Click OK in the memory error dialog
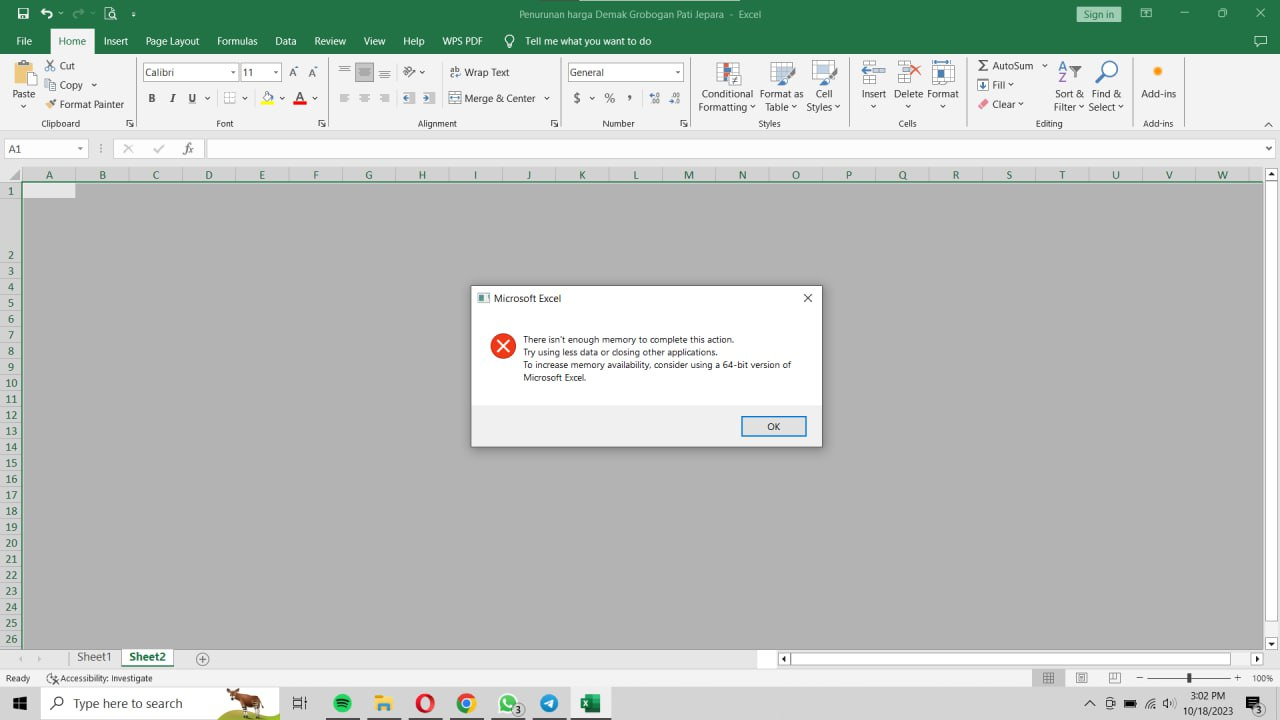 coord(773,426)
